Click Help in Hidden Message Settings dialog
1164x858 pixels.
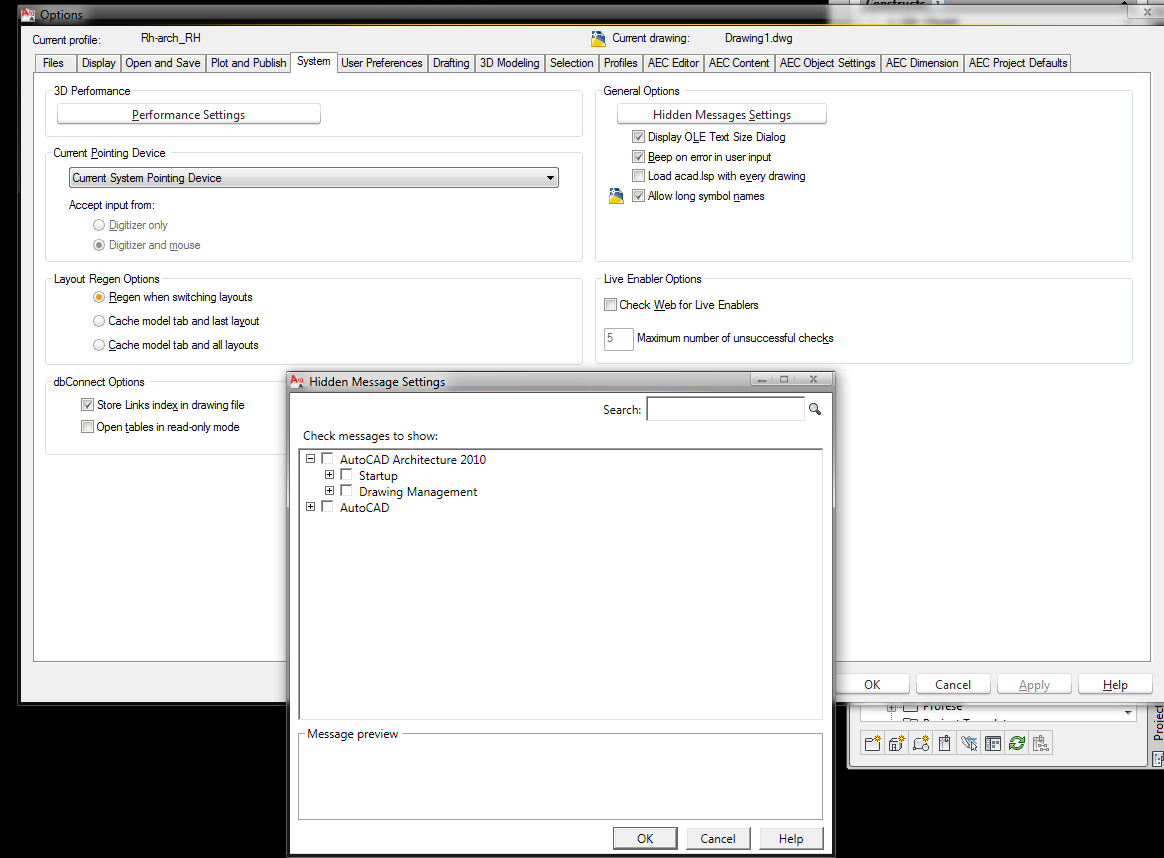tap(791, 838)
